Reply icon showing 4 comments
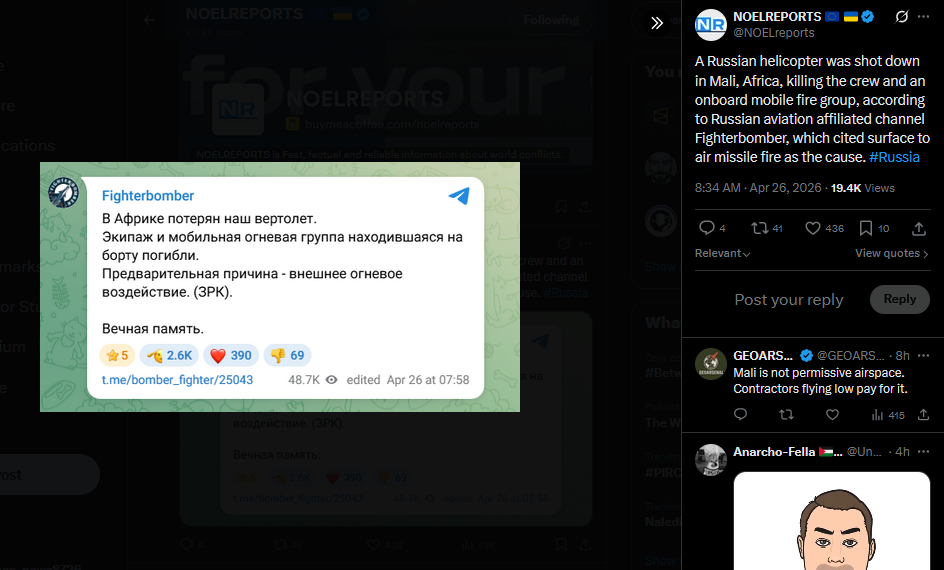 (x=712, y=228)
